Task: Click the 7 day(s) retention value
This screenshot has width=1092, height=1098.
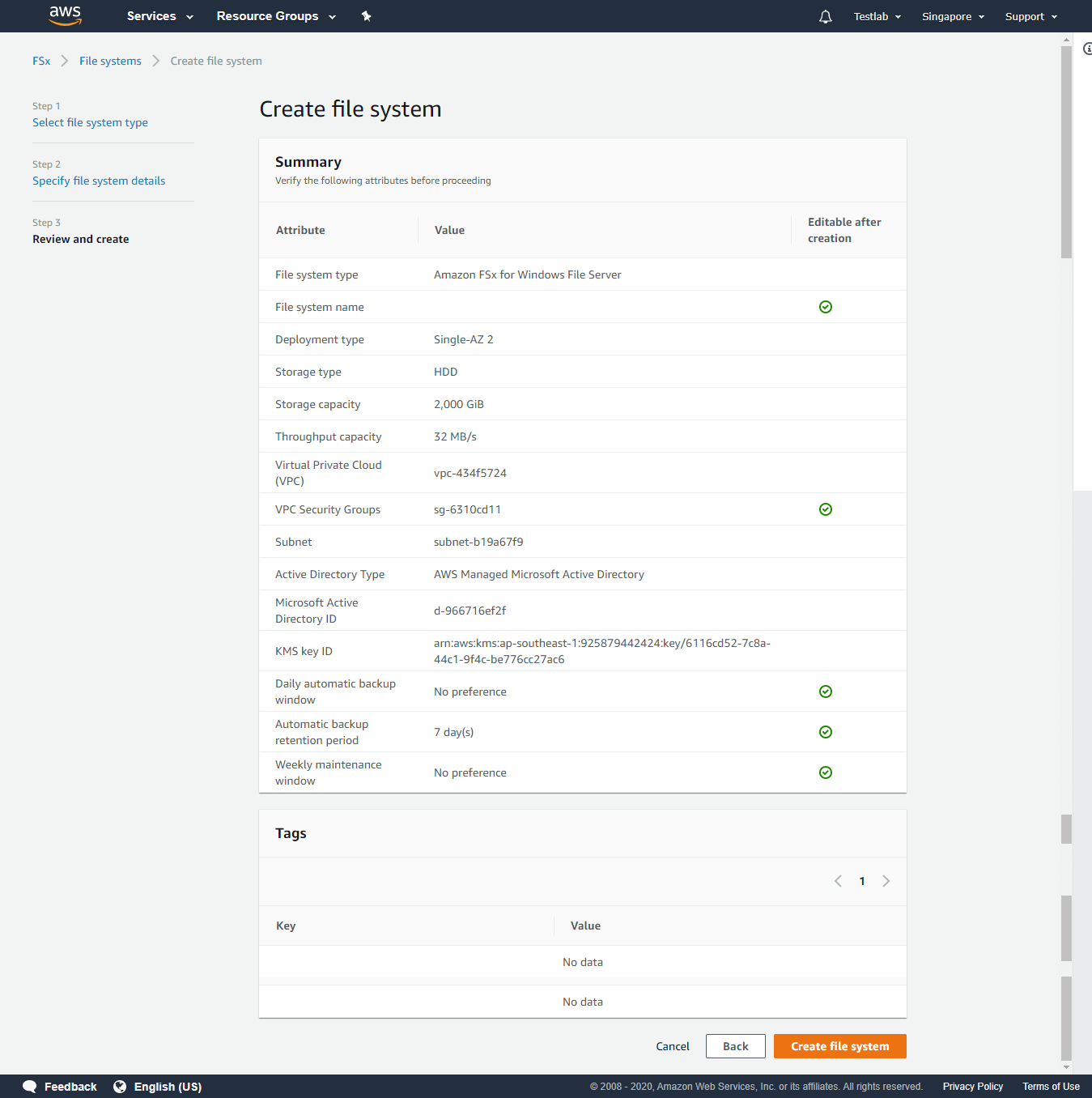Action: pyautogui.click(x=454, y=732)
